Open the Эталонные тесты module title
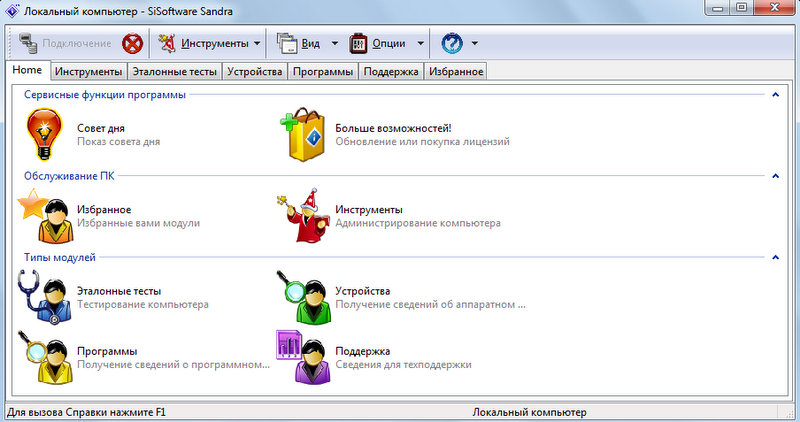 tap(119, 291)
